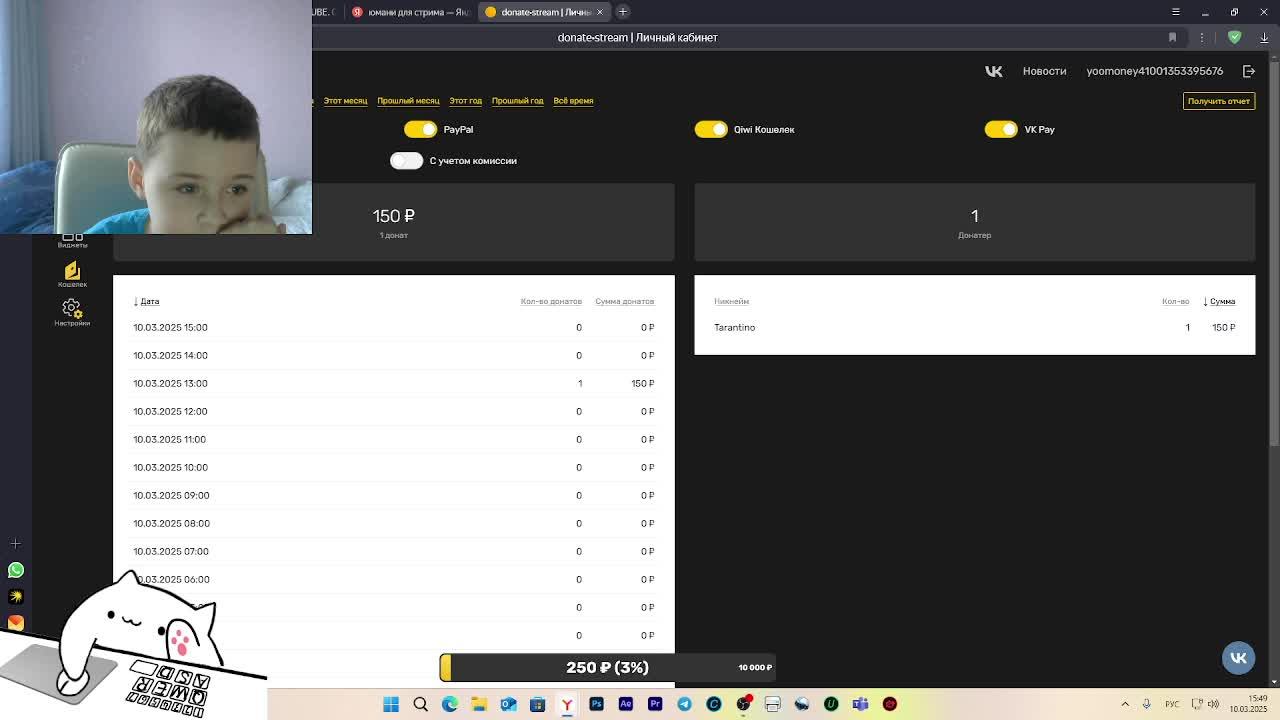Open the Настройки settings gear in sidebar
This screenshot has width=1280, height=720.
click(x=71, y=312)
